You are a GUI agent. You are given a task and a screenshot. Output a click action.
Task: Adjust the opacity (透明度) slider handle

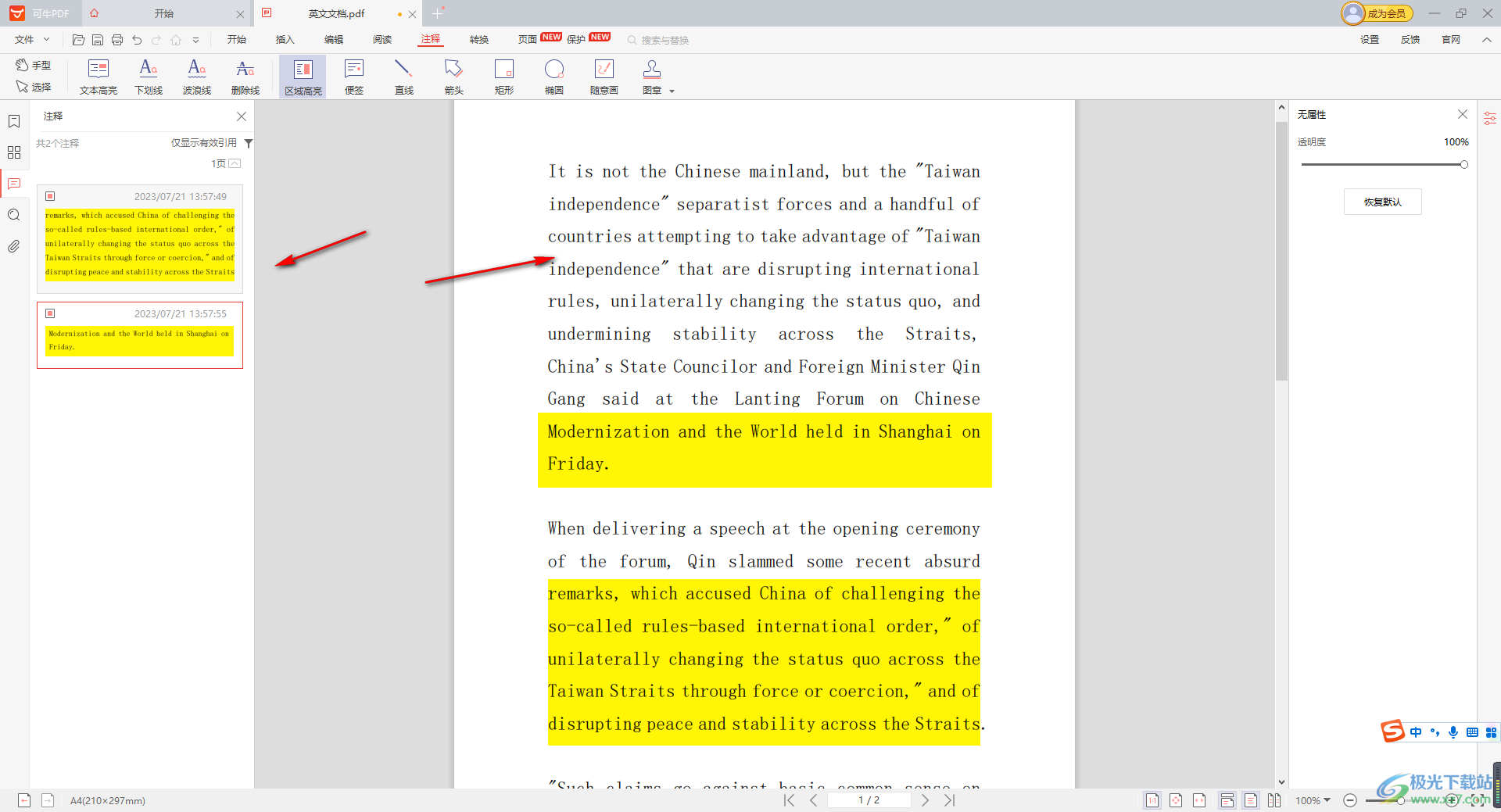point(1463,165)
